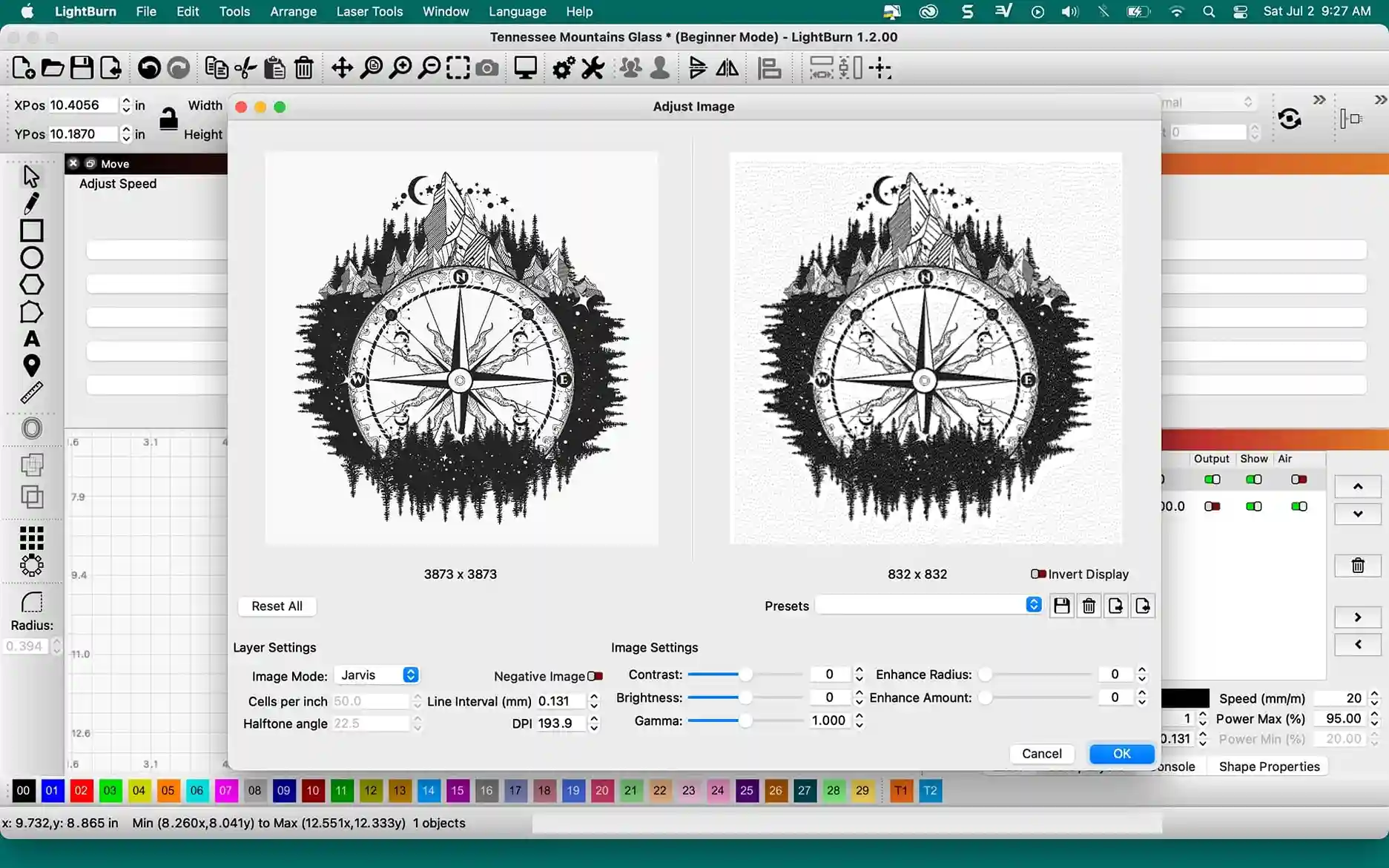
Task: Expand the Presets dropdown
Action: coord(928,605)
